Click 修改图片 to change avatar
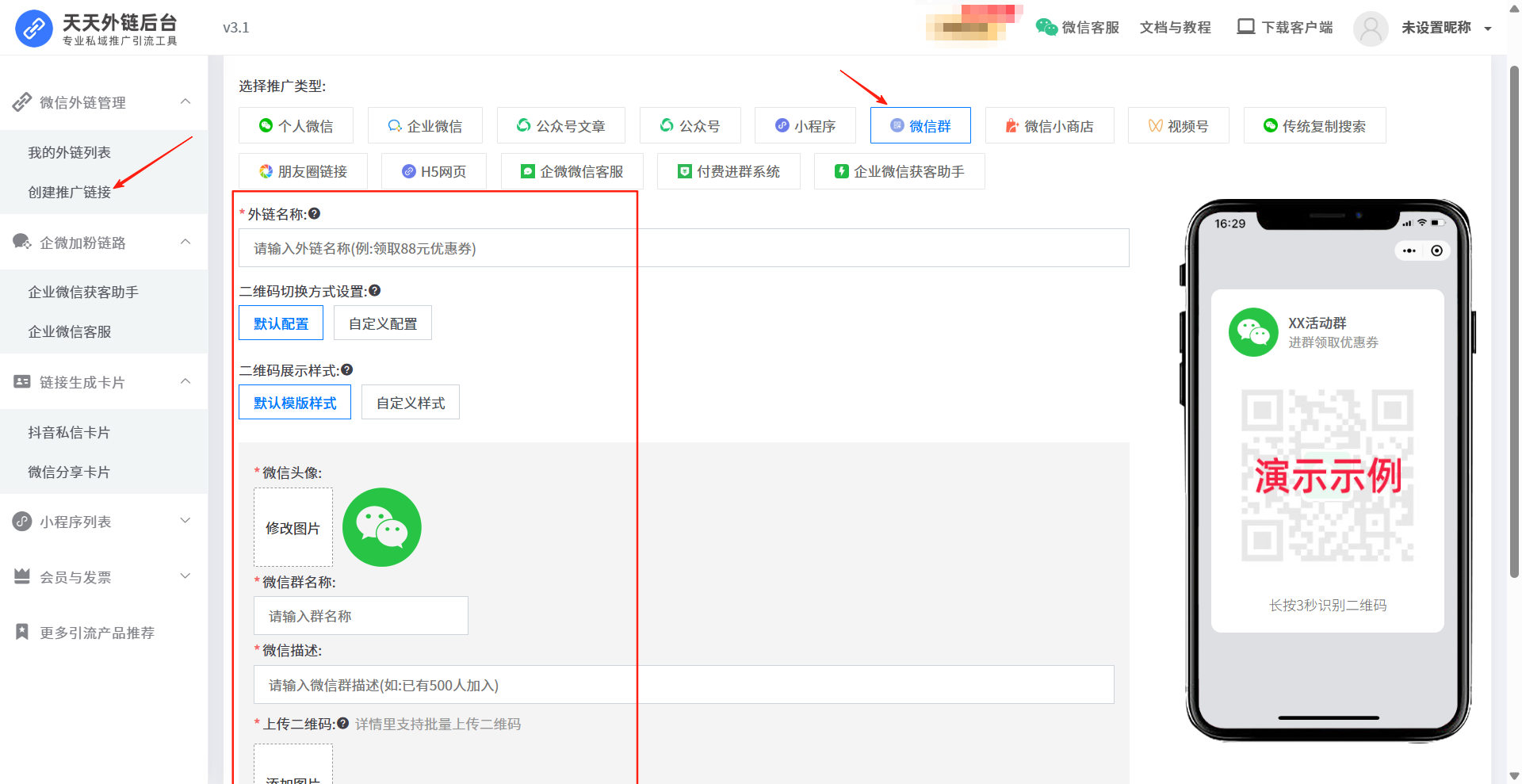1522x784 pixels. 293,528
